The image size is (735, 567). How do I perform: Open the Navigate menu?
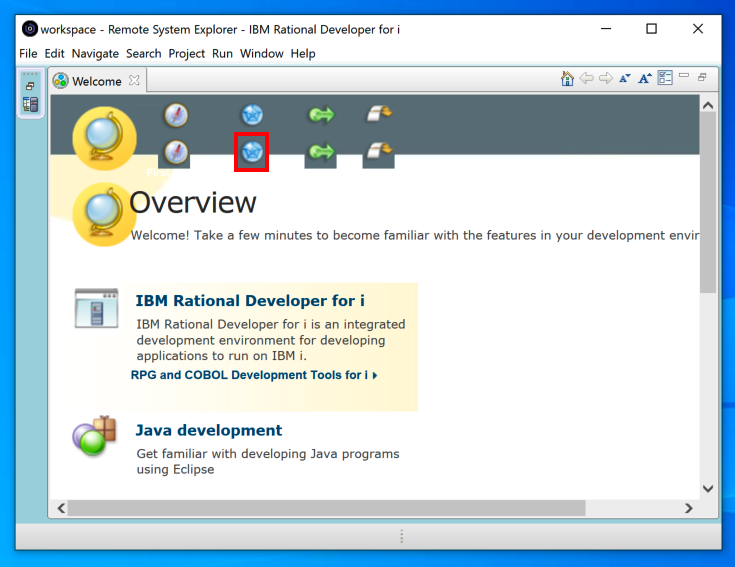[95, 54]
